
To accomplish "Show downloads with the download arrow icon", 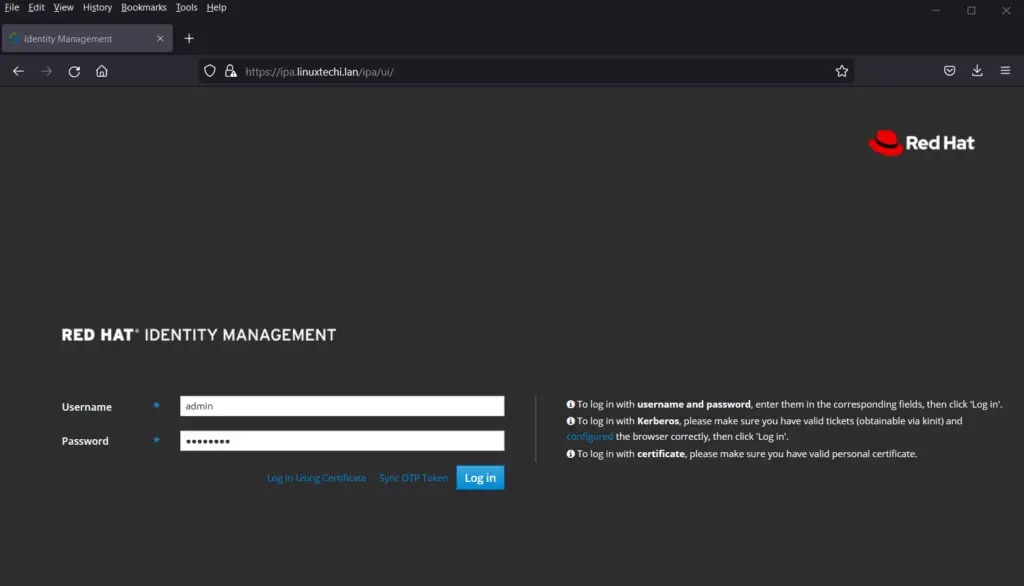I will pyautogui.click(x=977, y=71).
